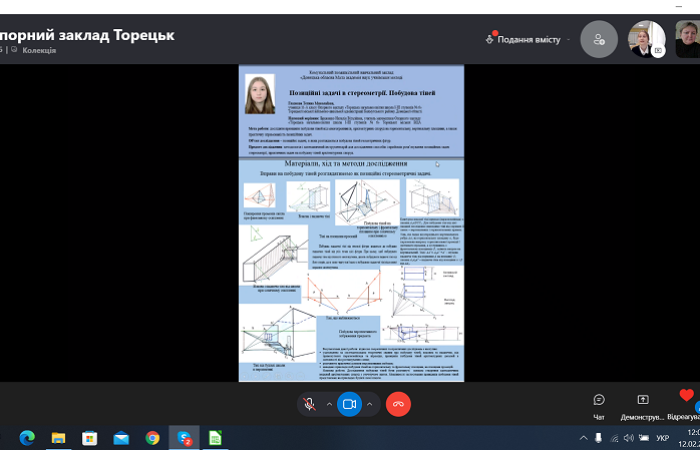Show hidden system tray icons
The width and height of the screenshot is (700, 450).
583,438
